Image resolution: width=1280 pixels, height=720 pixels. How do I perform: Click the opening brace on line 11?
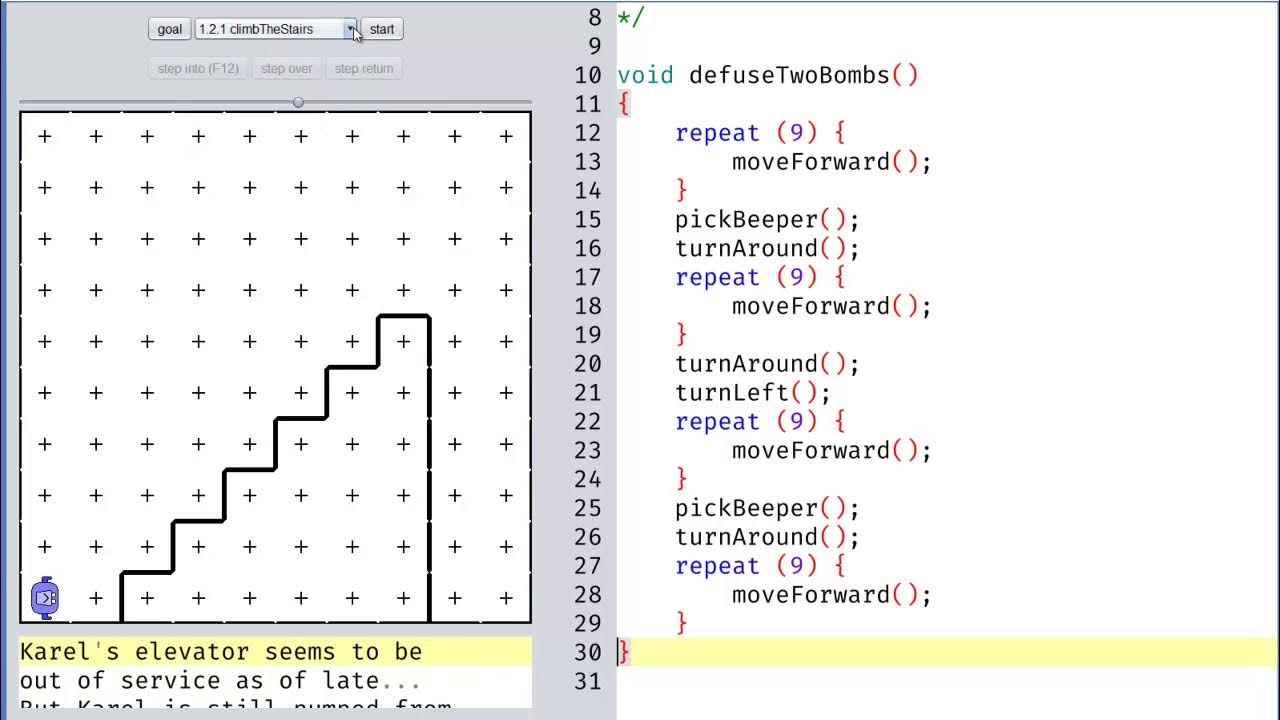tap(624, 104)
